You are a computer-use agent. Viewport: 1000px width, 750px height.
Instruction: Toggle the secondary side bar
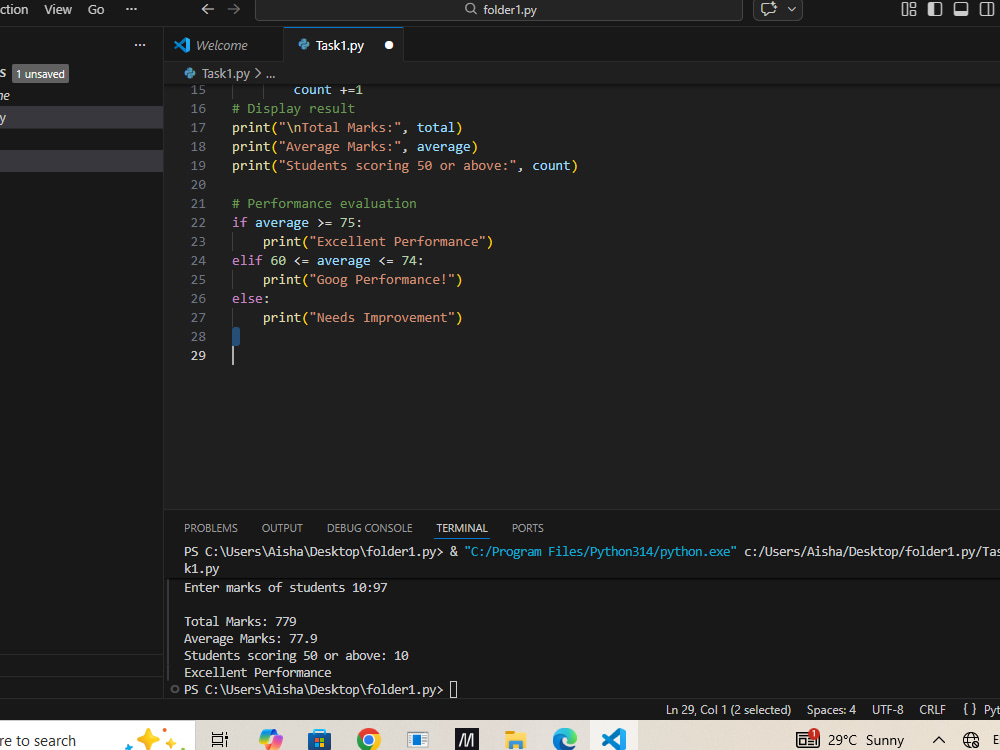point(987,9)
